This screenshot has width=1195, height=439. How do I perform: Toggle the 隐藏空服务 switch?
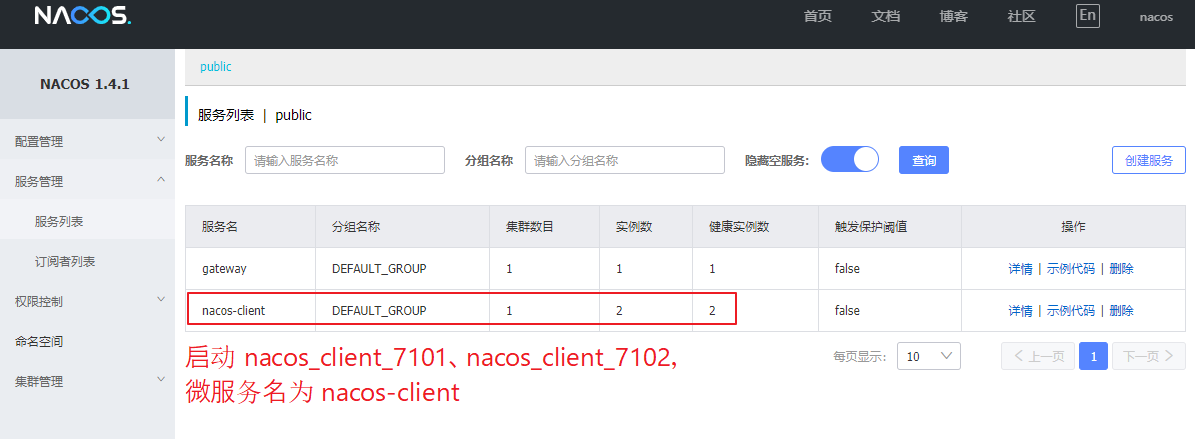[x=850, y=159]
